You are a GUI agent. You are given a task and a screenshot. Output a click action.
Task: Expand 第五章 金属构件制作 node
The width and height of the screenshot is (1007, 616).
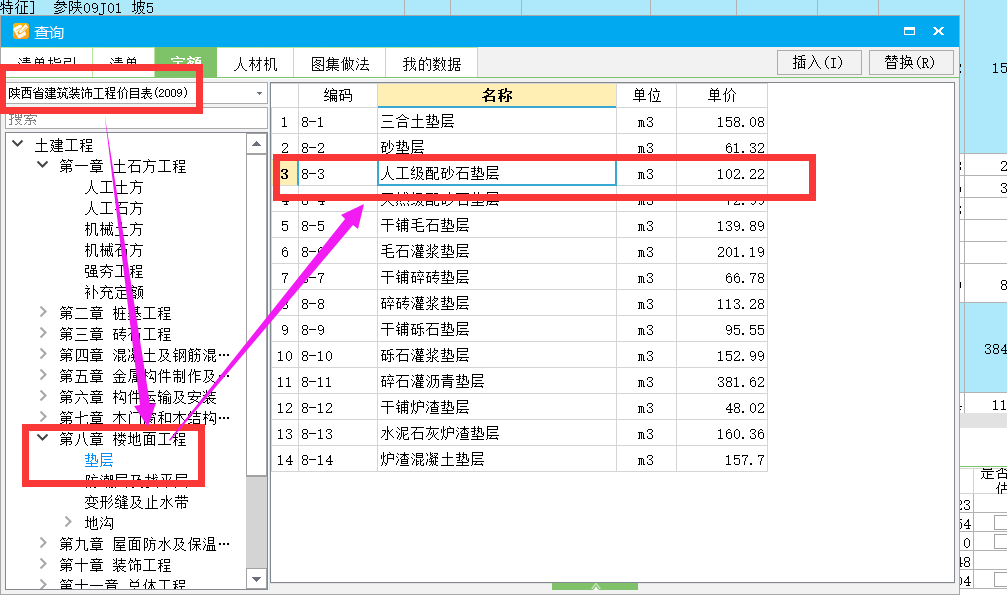tap(43, 375)
